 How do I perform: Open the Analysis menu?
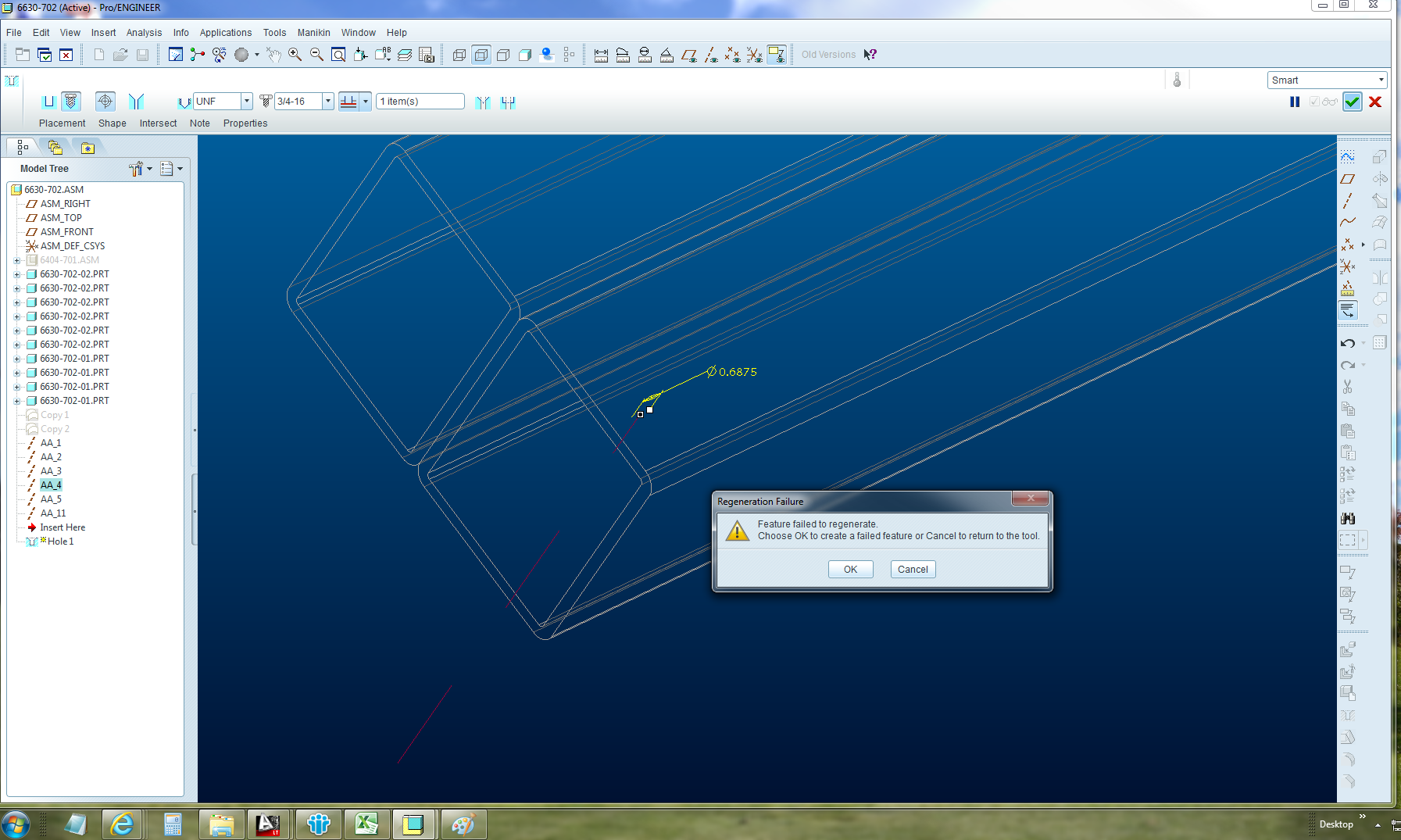coord(144,33)
